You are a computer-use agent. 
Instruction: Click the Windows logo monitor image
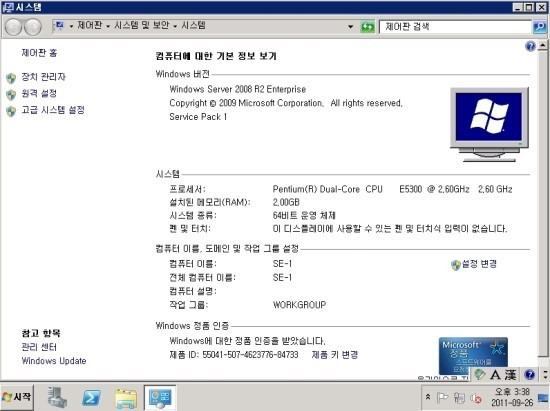pos(489,124)
